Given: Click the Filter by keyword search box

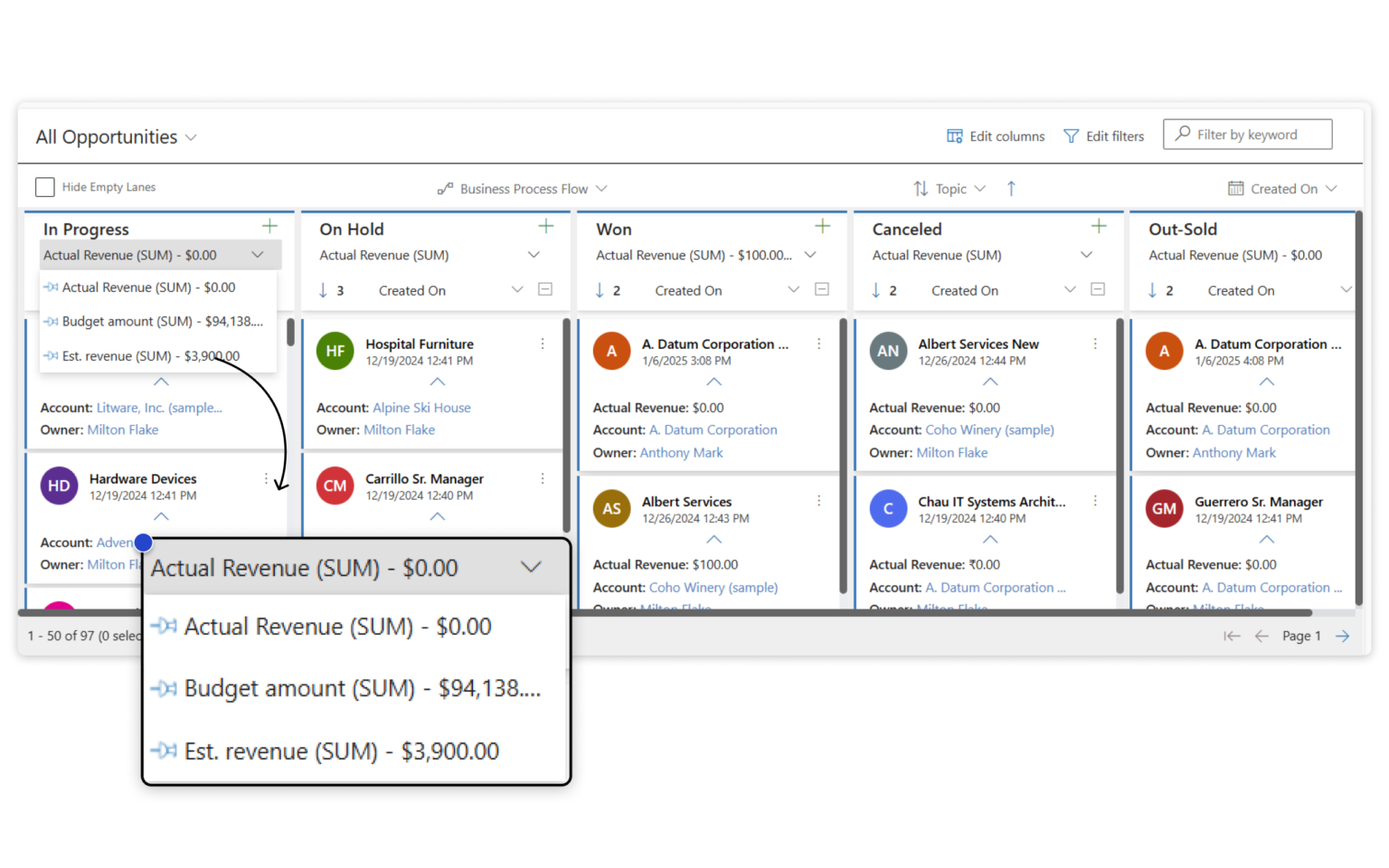Looking at the screenshot, I should click(1248, 135).
